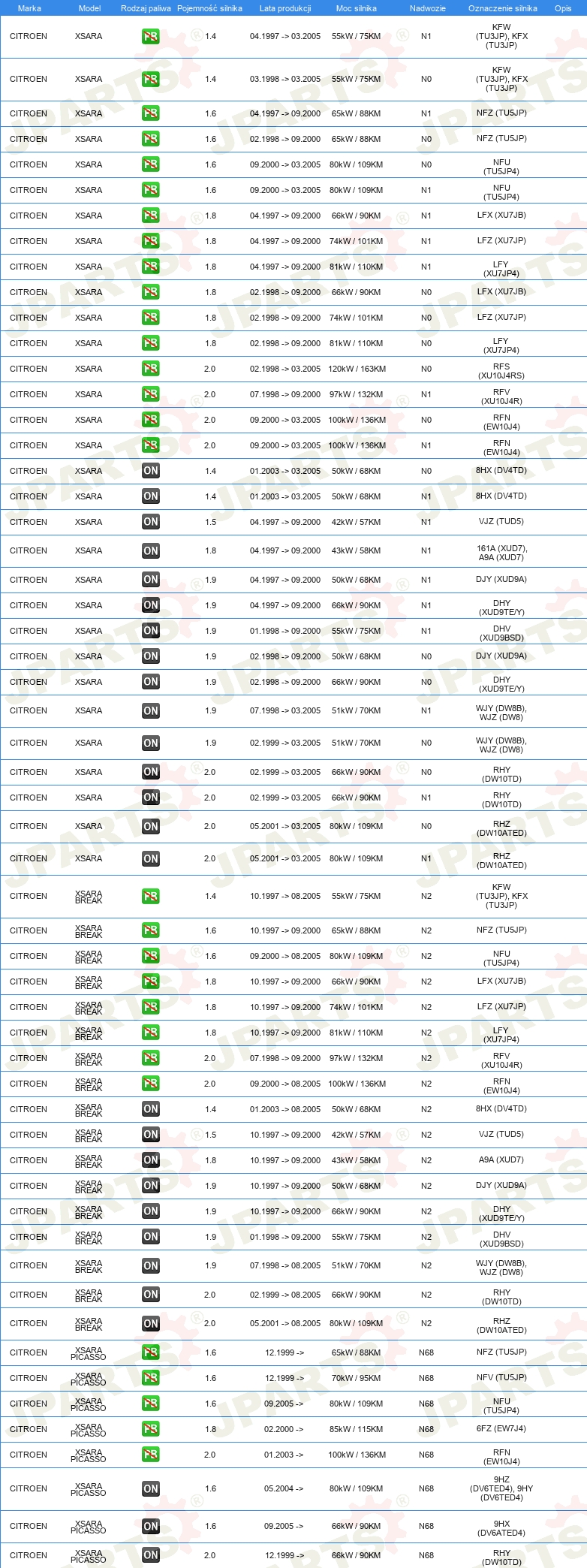Click the 9HX (DV6ATED4) engine code
Screen dimensions: 587x1568
[x=501, y=1528]
